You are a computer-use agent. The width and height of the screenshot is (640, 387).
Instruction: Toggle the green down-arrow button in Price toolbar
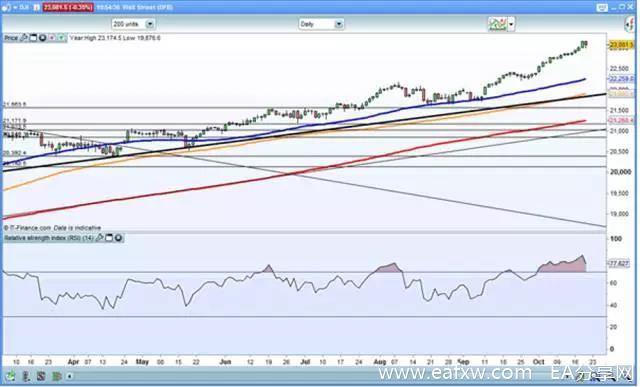[x=61, y=38]
